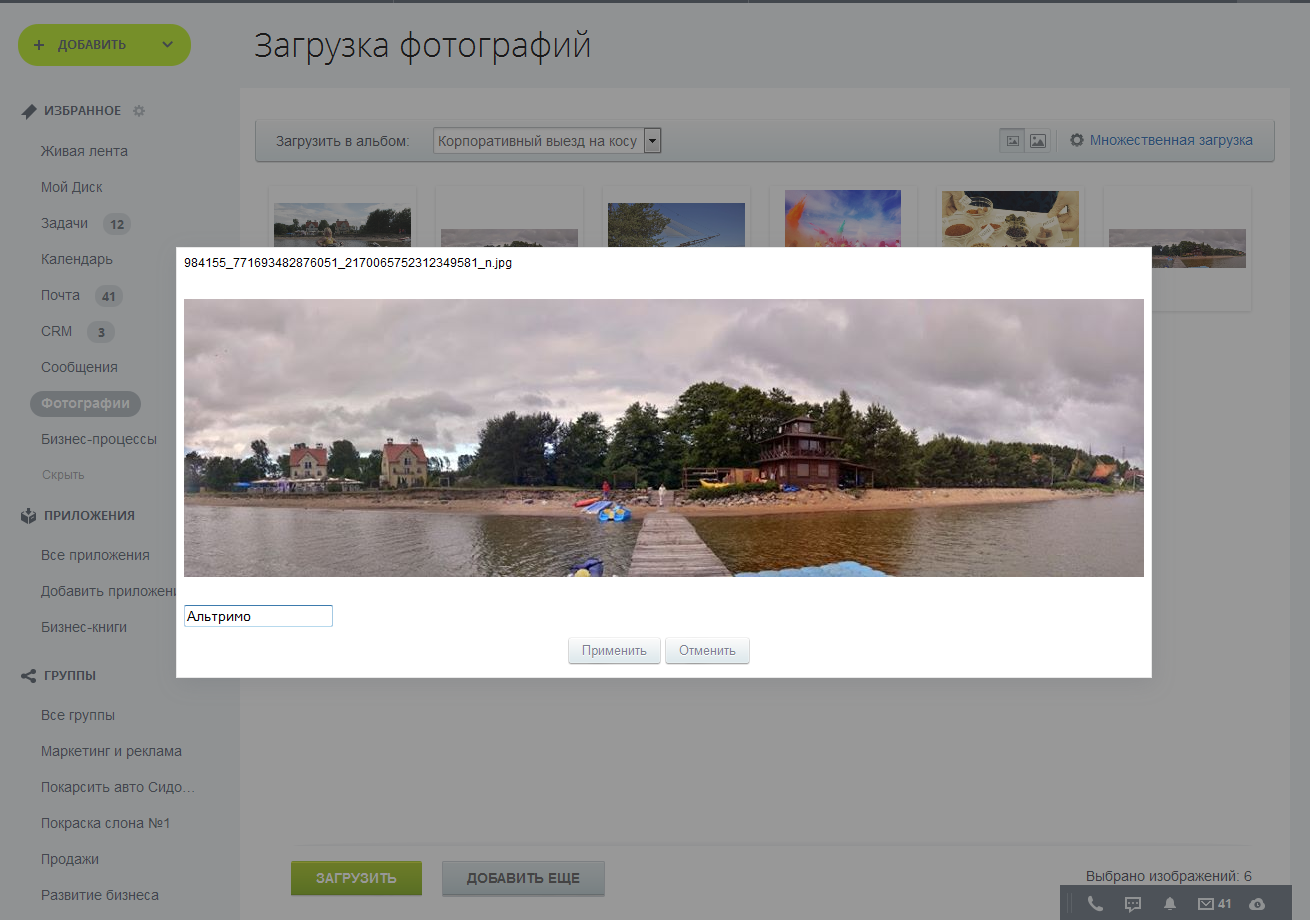Click the panorama photo preview in dialog
This screenshot has width=1310, height=920.
664,438
